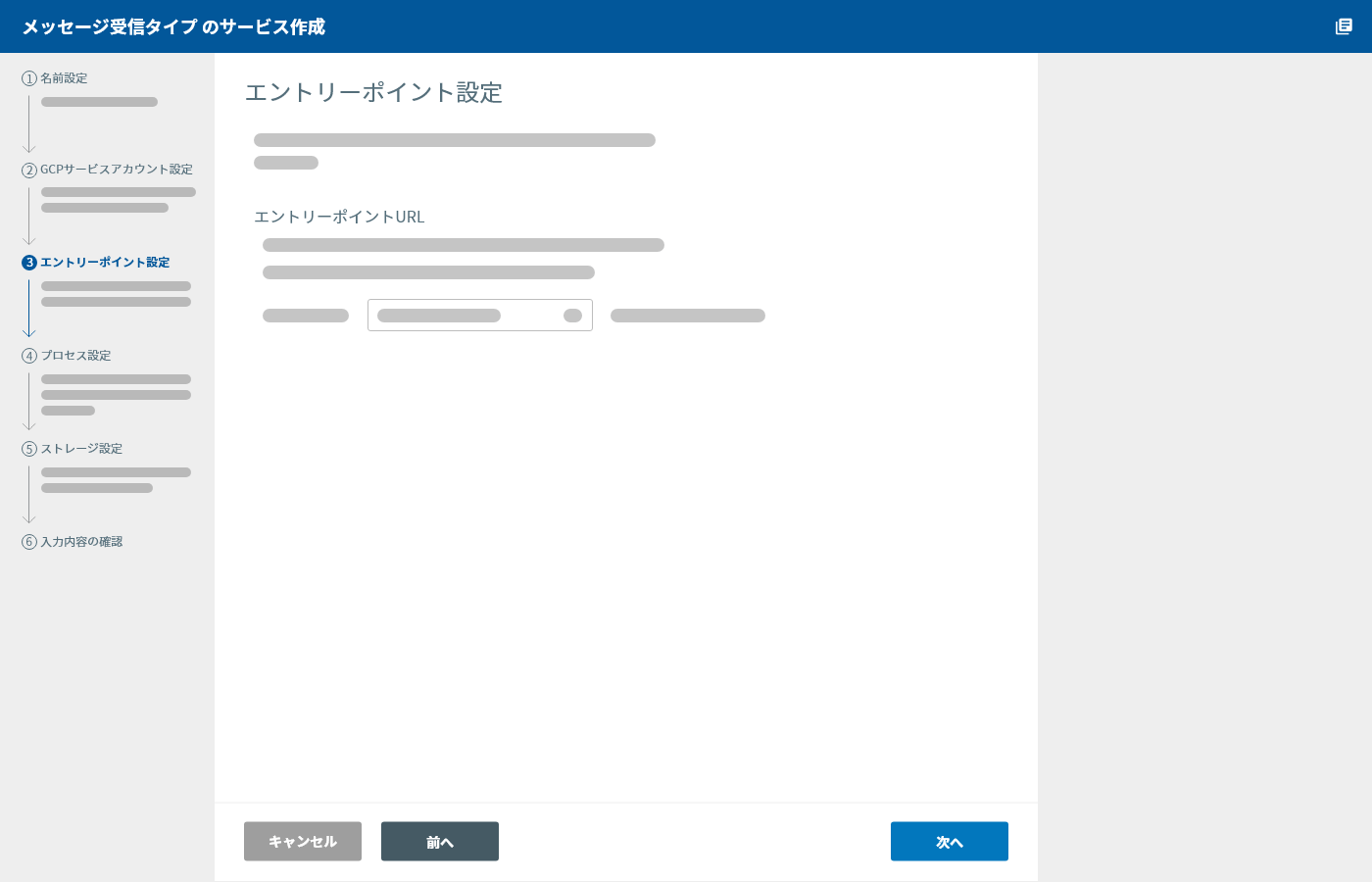The width and height of the screenshot is (1372, 882).
Task: Select step 4 プロセス設定
Action: point(67,356)
